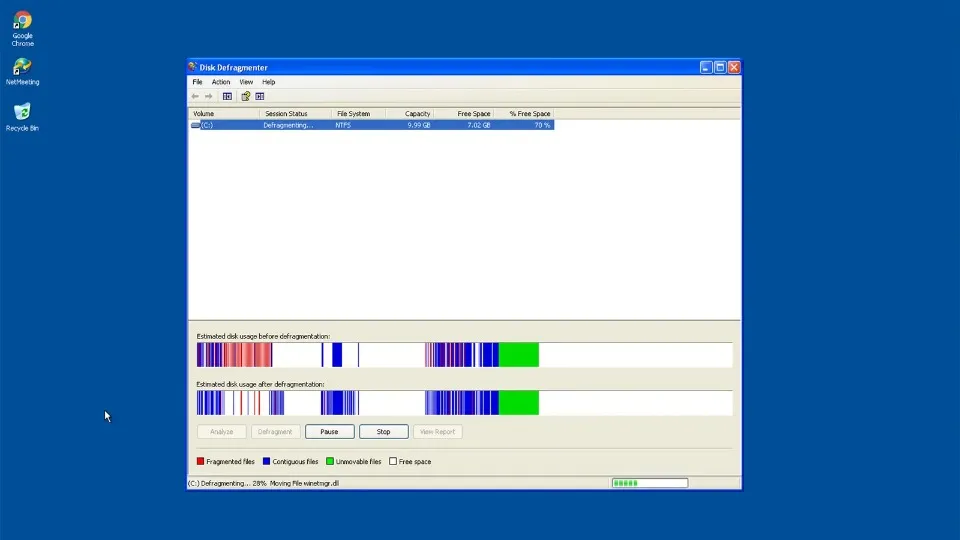Image resolution: width=960 pixels, height=540 pixels.
Task: Select the NetMeeting desktop icon
Action: click(x=22, y=67)
